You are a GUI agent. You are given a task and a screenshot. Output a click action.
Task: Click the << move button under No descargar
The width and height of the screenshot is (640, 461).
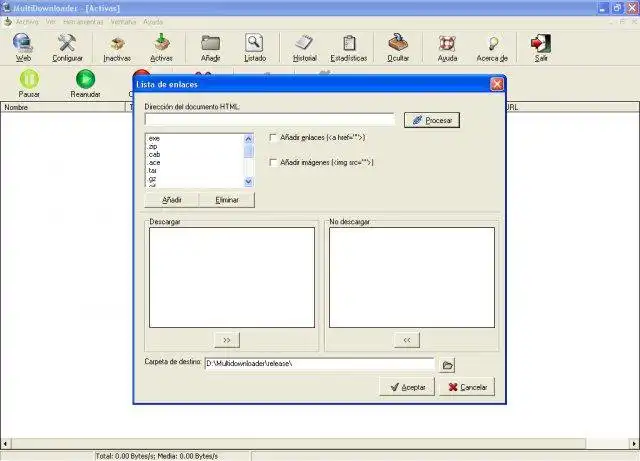click(407, 340)
